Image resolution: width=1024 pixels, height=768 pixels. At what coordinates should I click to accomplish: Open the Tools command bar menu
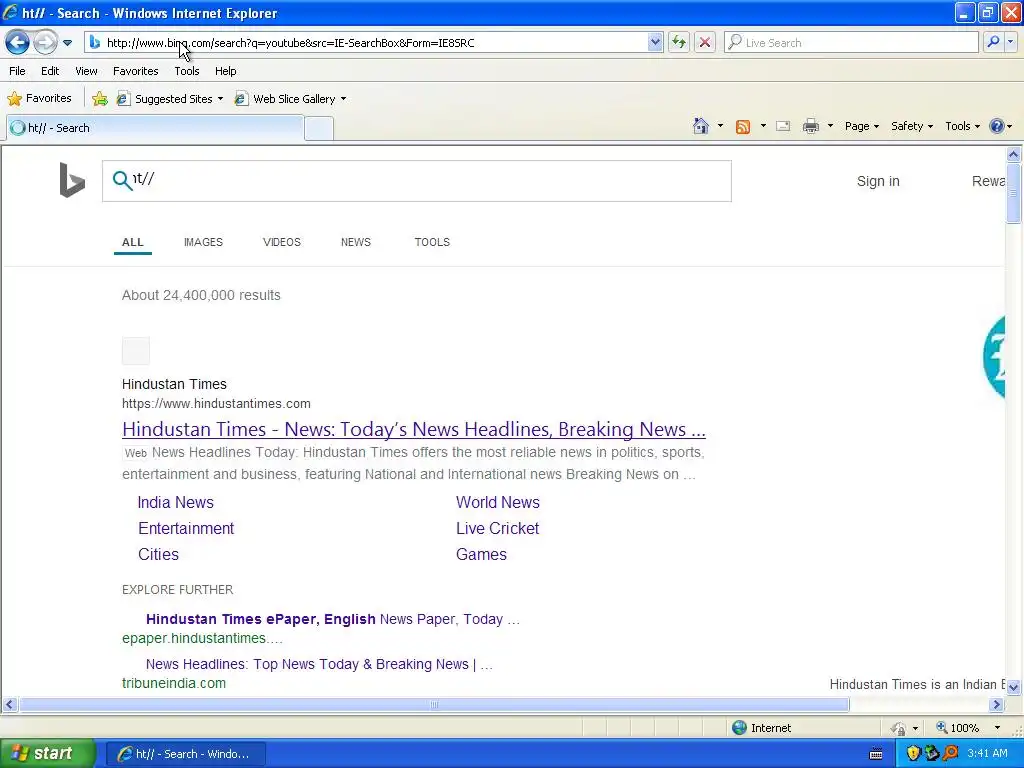[962, 126]
